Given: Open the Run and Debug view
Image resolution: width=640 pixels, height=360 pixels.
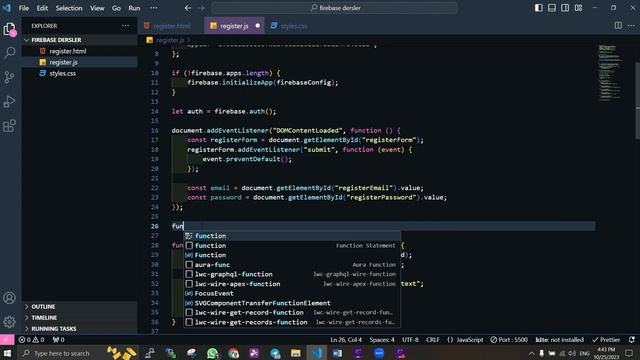Looking at the screenshot, I should tap(9, 102).
